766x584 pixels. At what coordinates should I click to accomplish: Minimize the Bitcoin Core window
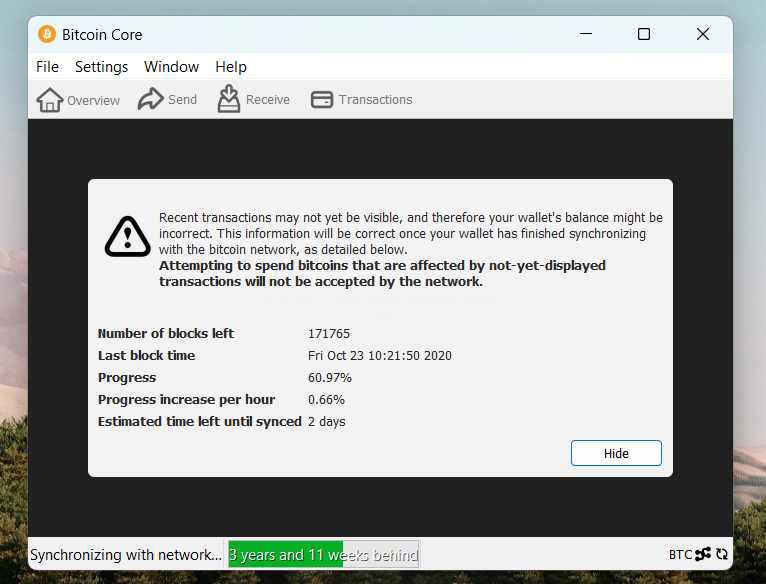tap(586, 34)
